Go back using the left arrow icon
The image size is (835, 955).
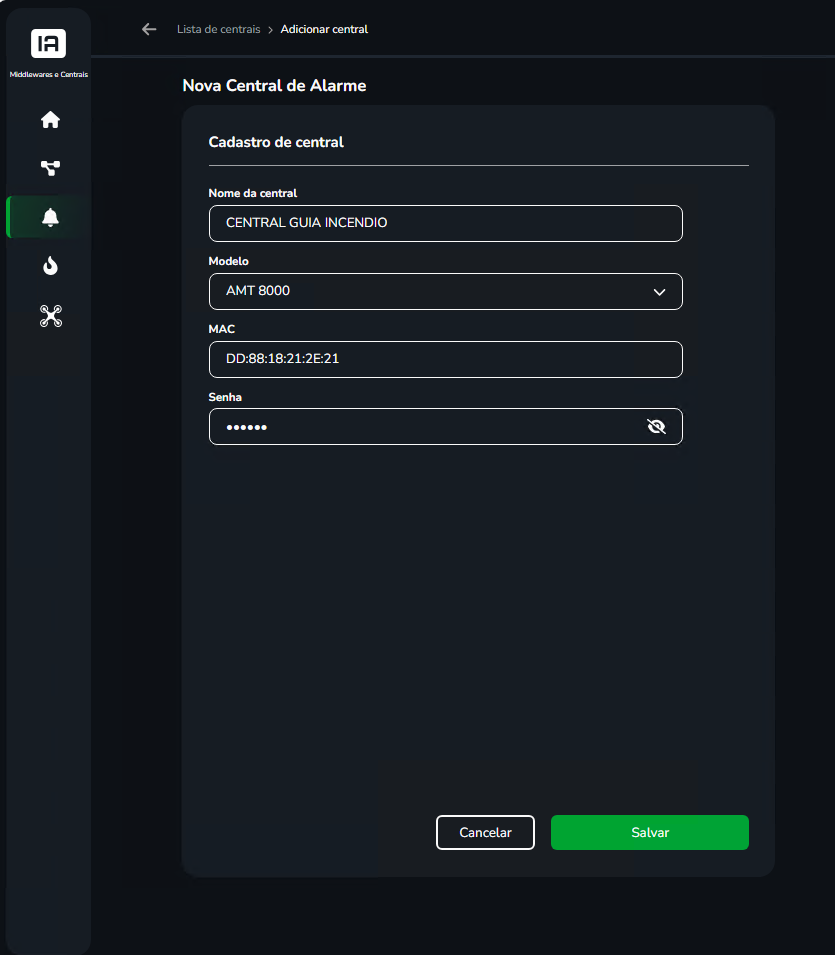[149, 29]
